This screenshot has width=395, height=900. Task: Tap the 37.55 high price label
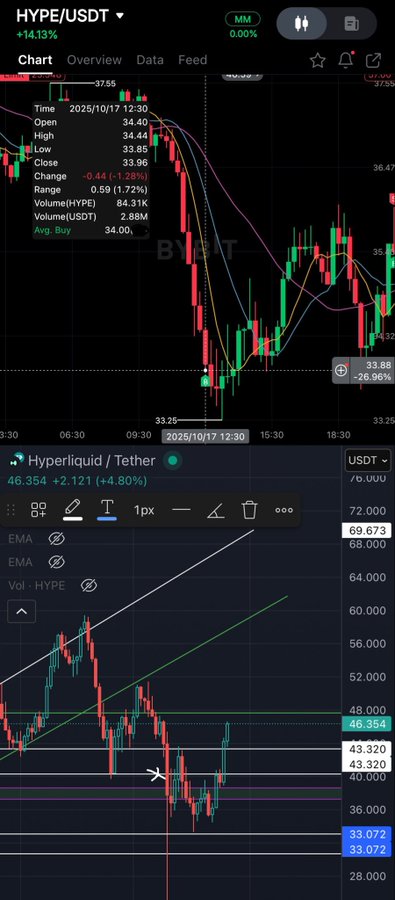[106, 83]
